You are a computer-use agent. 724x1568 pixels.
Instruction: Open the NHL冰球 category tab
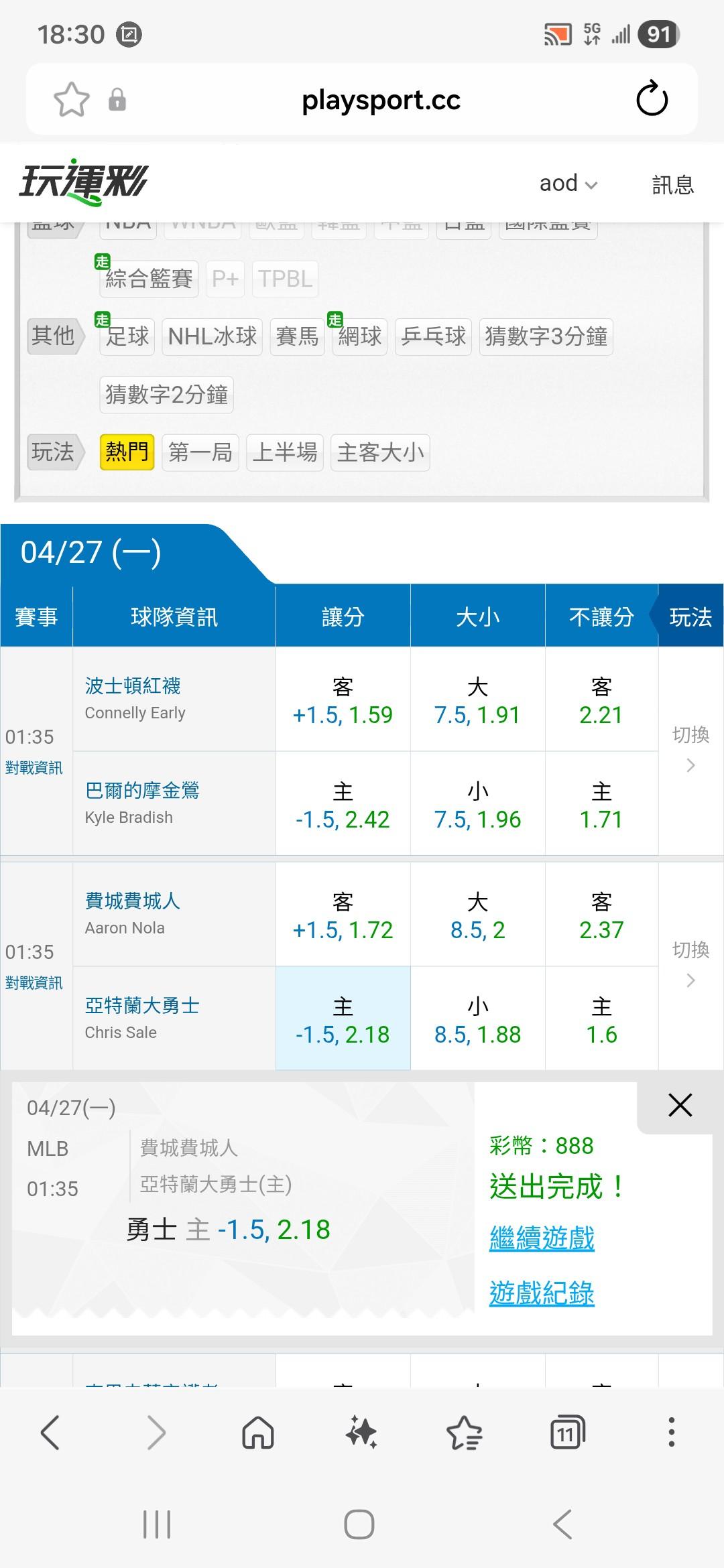coord(212,336)
